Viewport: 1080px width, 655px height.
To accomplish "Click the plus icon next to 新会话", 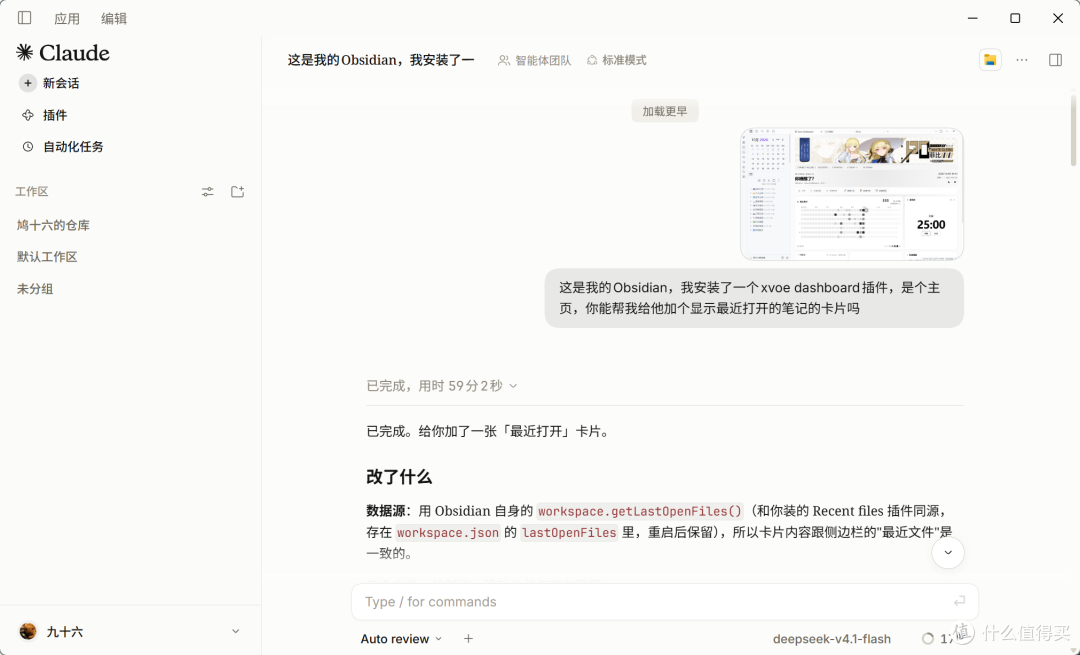I will (x=28, y=83).
